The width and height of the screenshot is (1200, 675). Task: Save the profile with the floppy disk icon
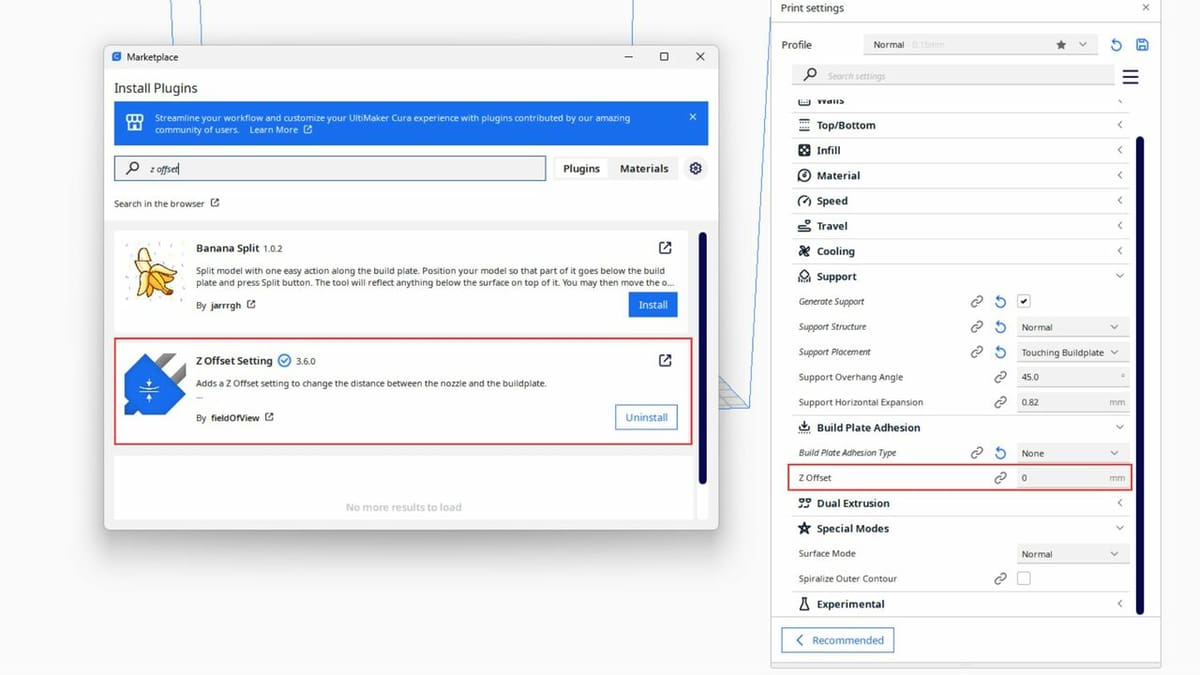pyautogui.click(x=1142, y=45)
